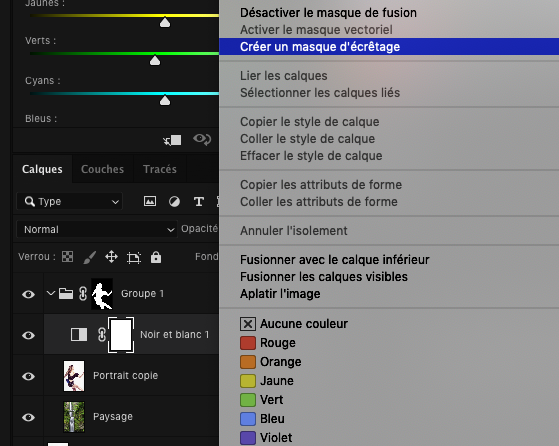Open the layer filter Type dropdown
The height and width of the screenshot is (446, 559).
pos(70,201)
